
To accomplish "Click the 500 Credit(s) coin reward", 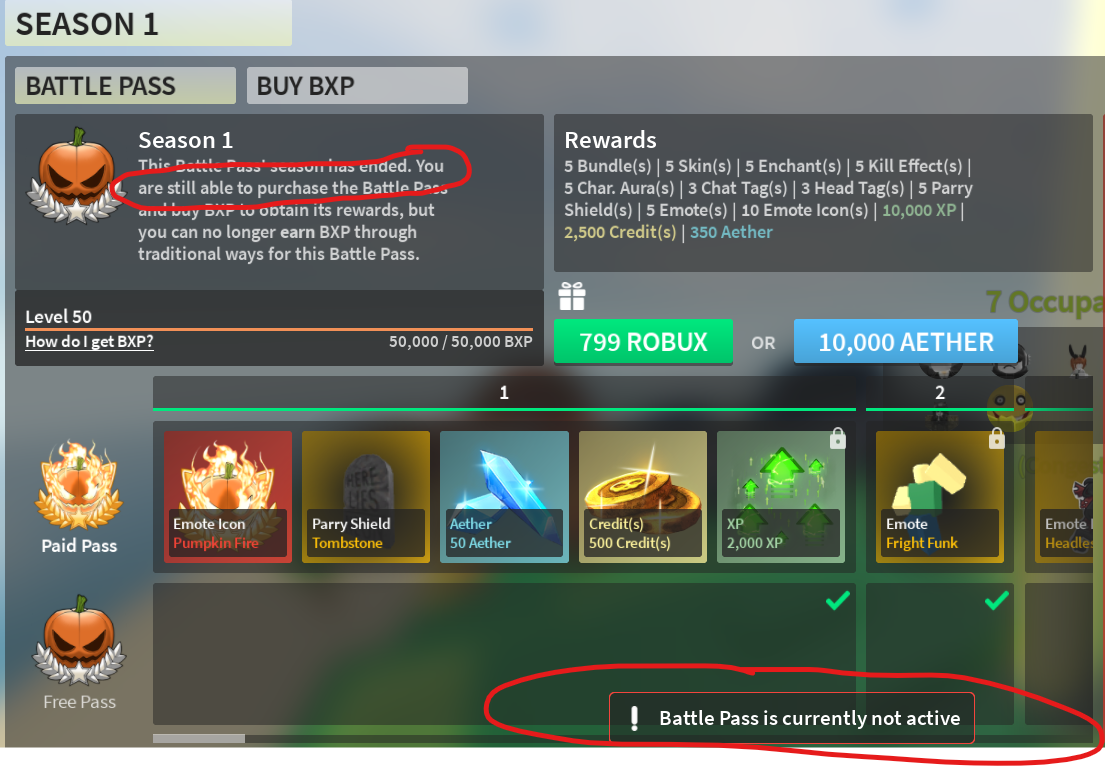I will coord(643,496).
